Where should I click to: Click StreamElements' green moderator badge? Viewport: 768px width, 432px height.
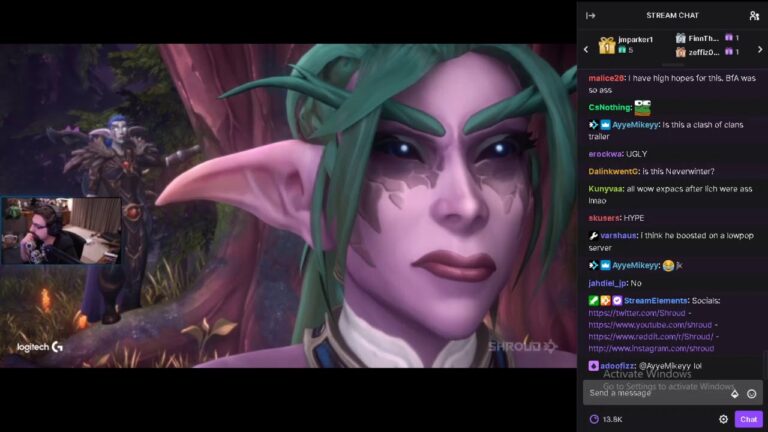593,301
